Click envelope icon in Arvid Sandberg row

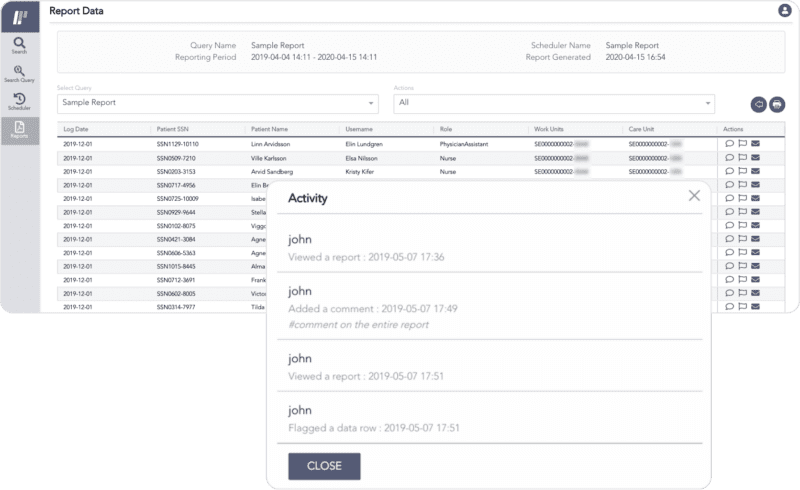coord(755,172)
